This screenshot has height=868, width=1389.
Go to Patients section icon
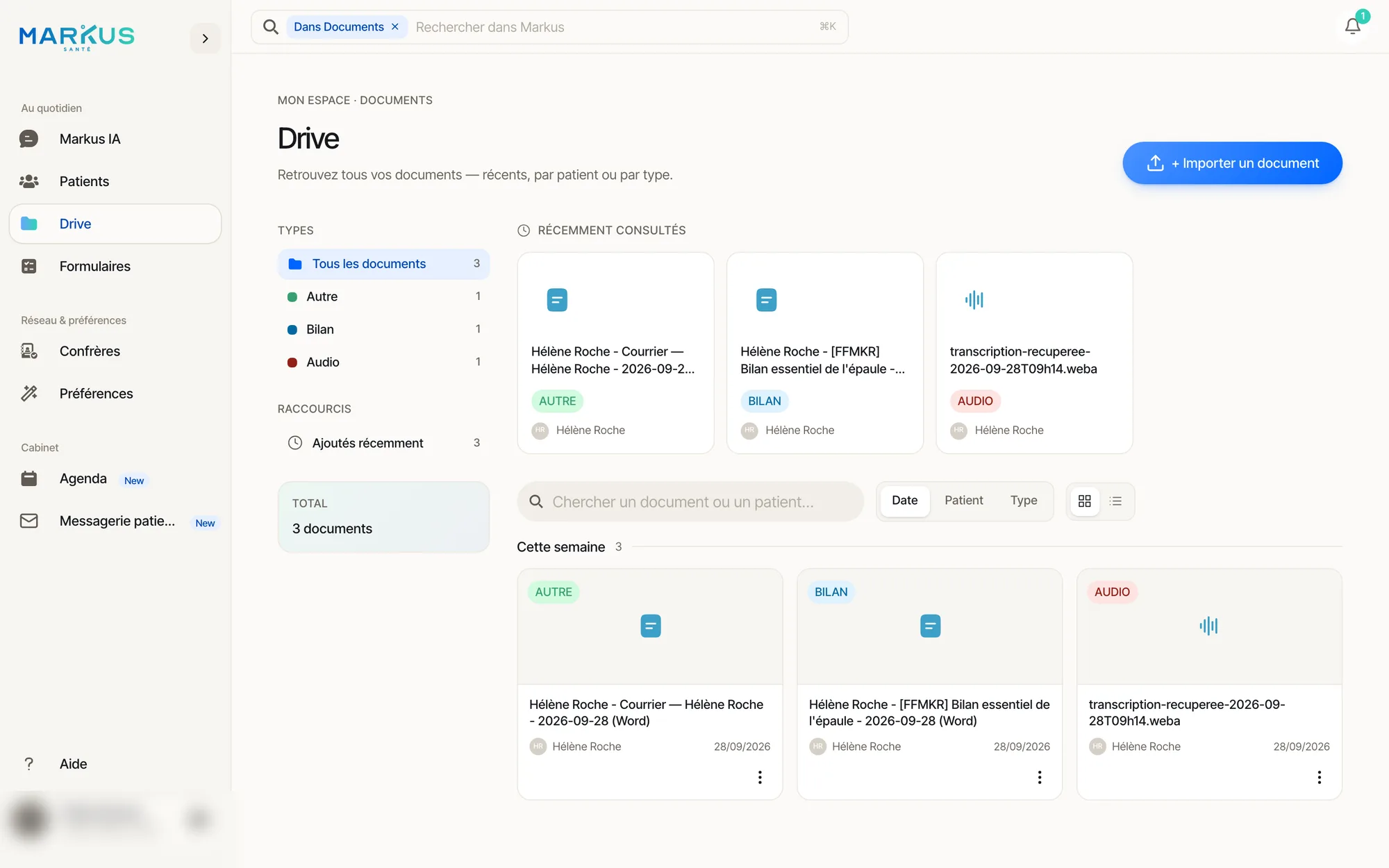tap(28, 181)
